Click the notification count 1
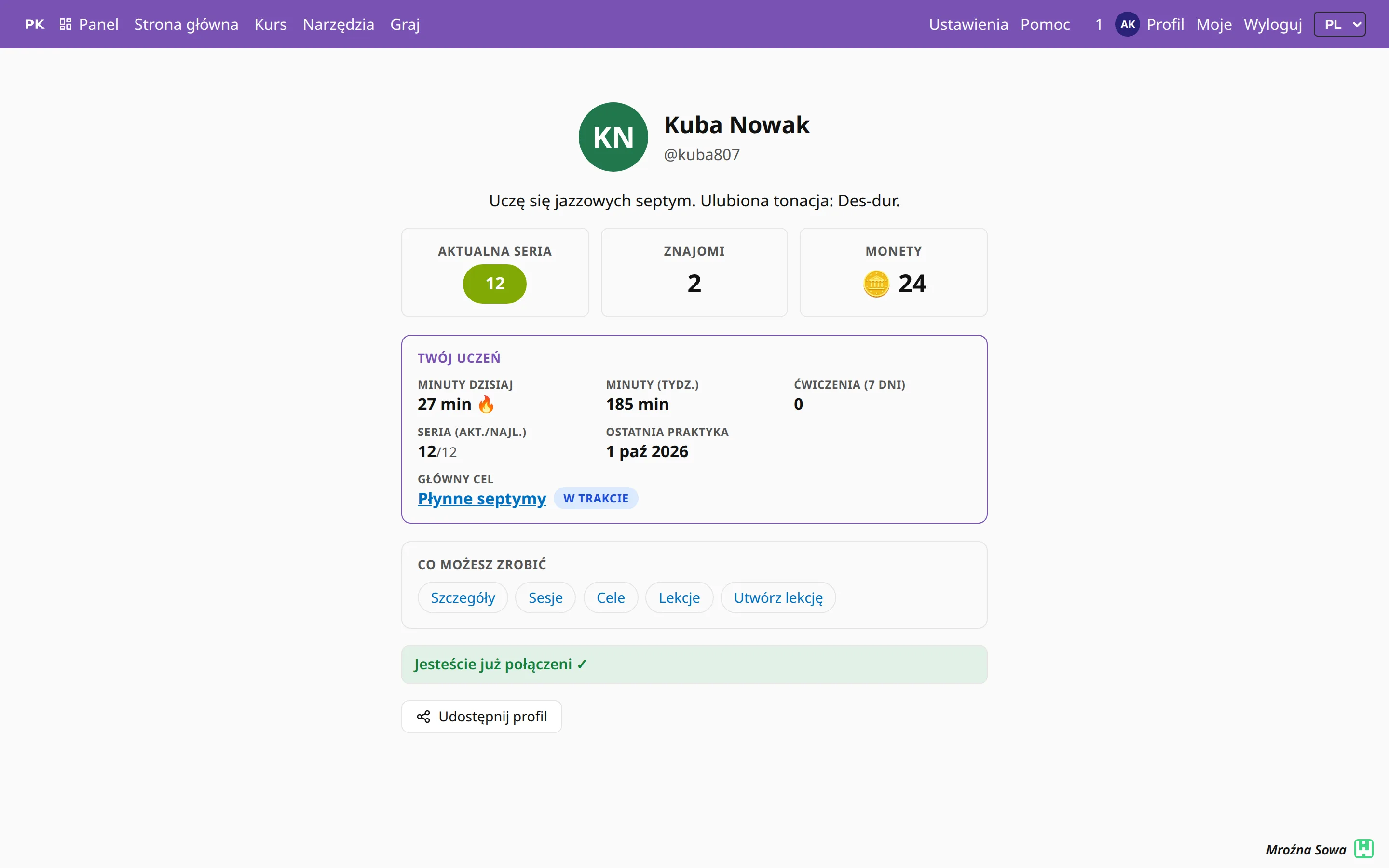The width and height of the screenshot is (1389, 868). [x=1099, y=24]
